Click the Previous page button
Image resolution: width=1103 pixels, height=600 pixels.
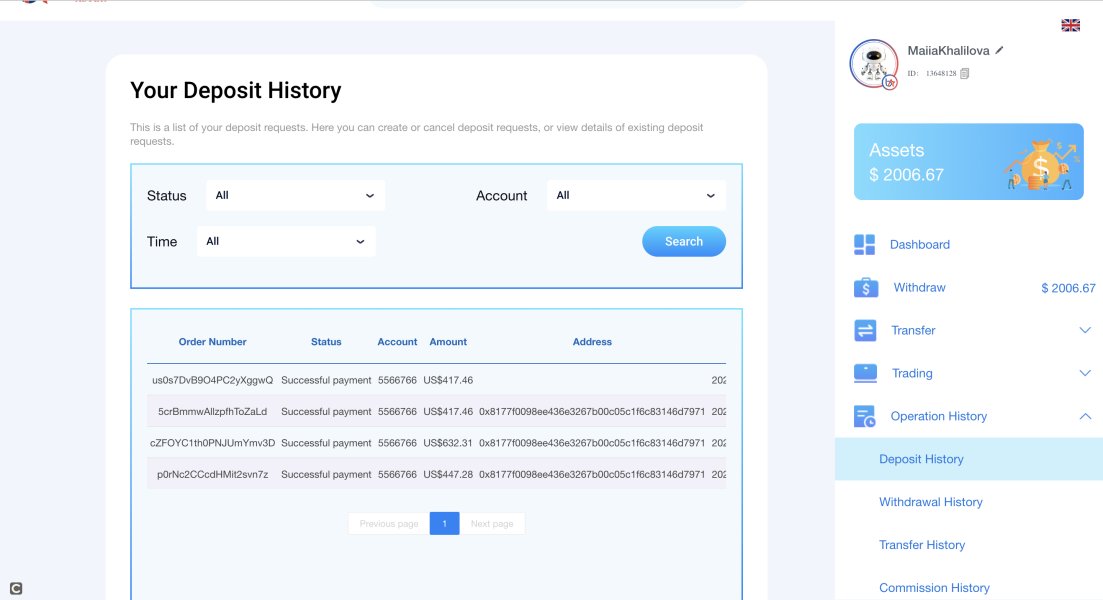(x=388, y=523)
